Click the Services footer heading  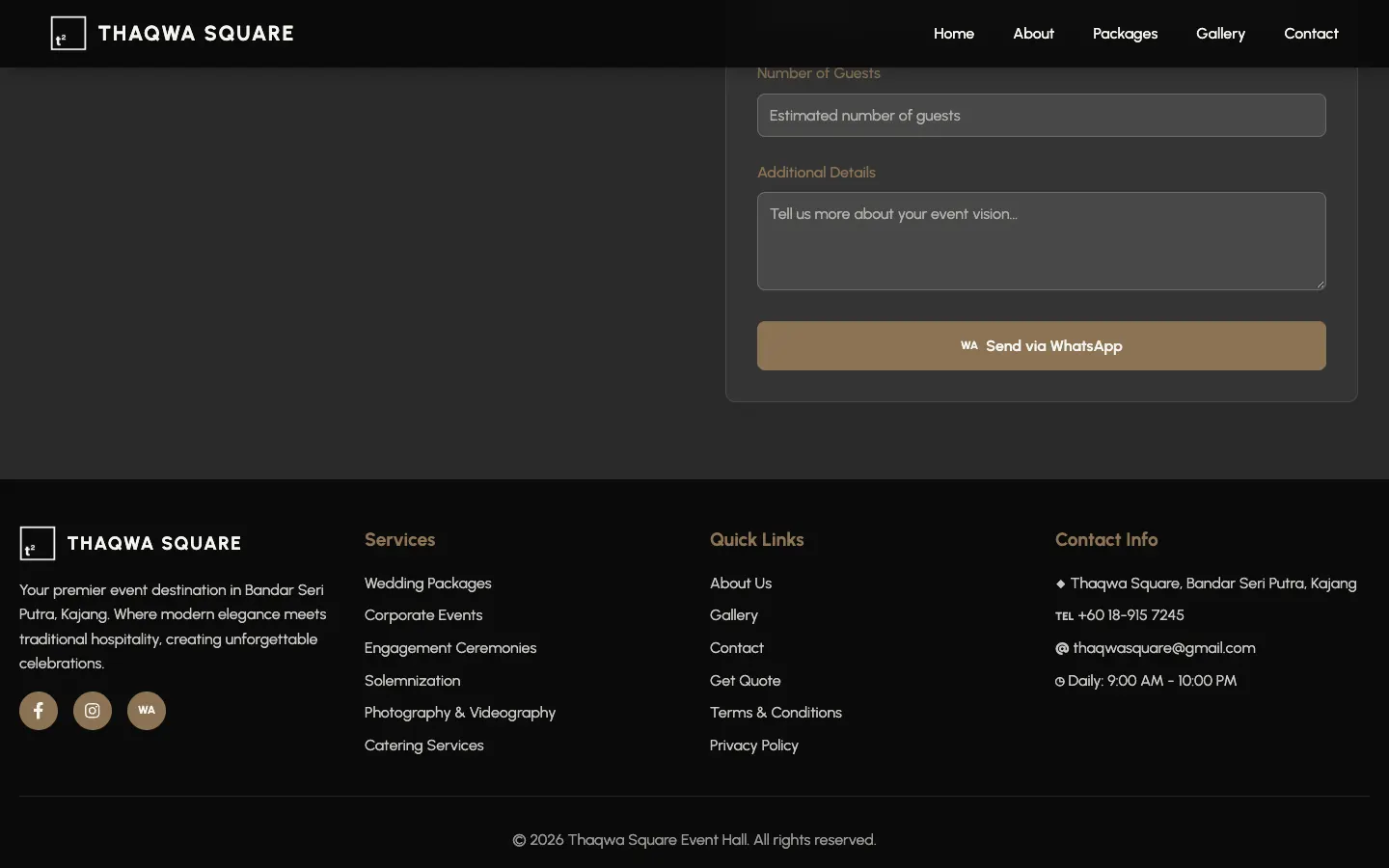point(399,540)
